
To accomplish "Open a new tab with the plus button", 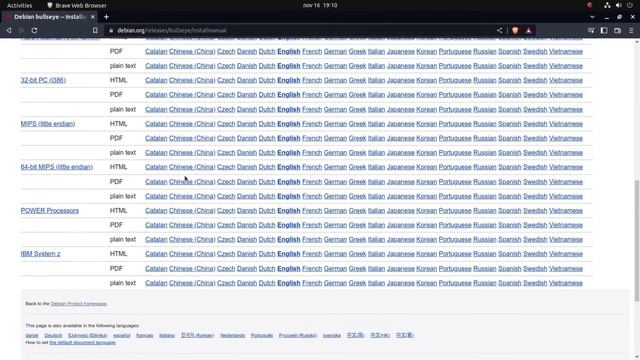I will (106, 17).
